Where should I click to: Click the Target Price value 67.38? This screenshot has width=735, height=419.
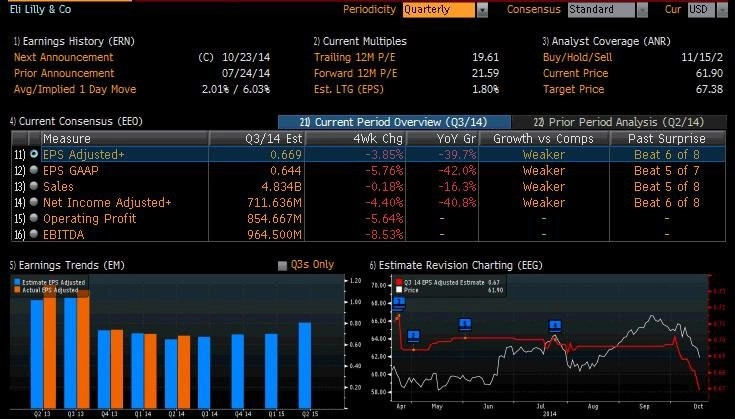point(709,89)
